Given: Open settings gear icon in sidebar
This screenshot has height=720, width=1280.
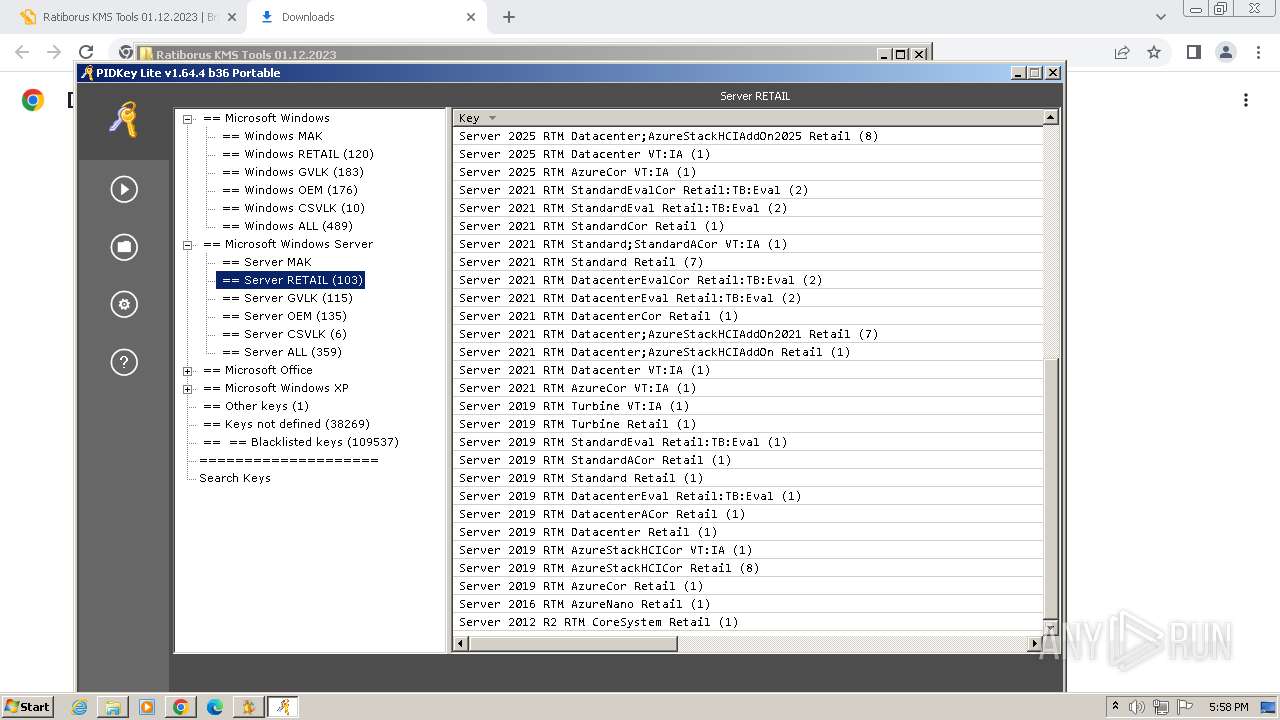Looking at the screenshot, I should 124,304.
